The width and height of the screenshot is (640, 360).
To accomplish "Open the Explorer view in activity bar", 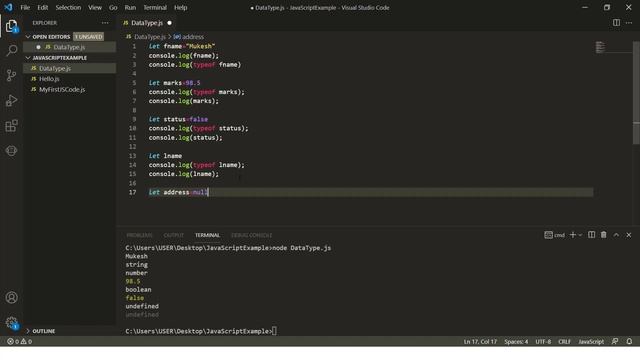I will [x=11, y=26].
